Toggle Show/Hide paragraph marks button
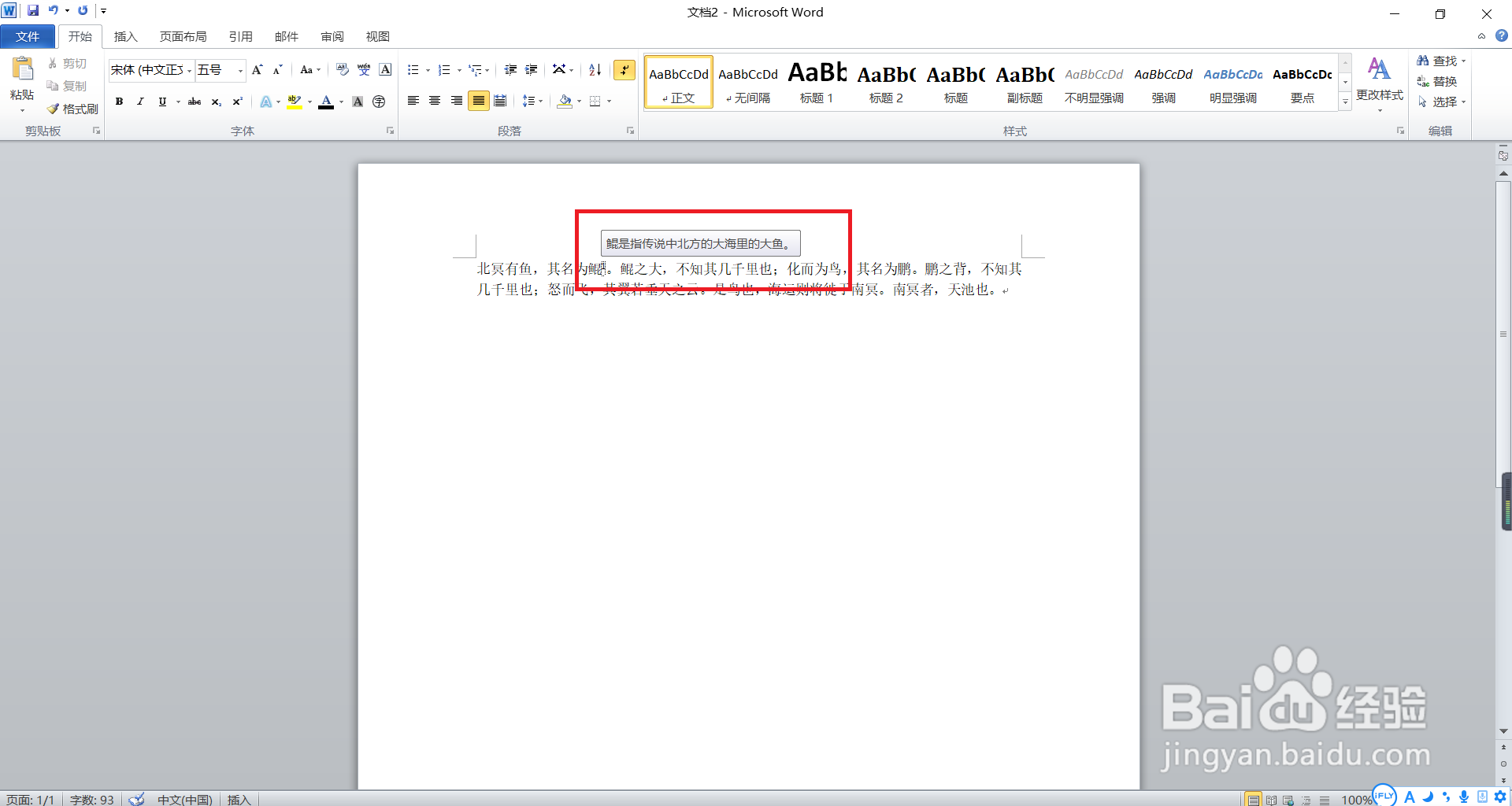 pos(624,70)
